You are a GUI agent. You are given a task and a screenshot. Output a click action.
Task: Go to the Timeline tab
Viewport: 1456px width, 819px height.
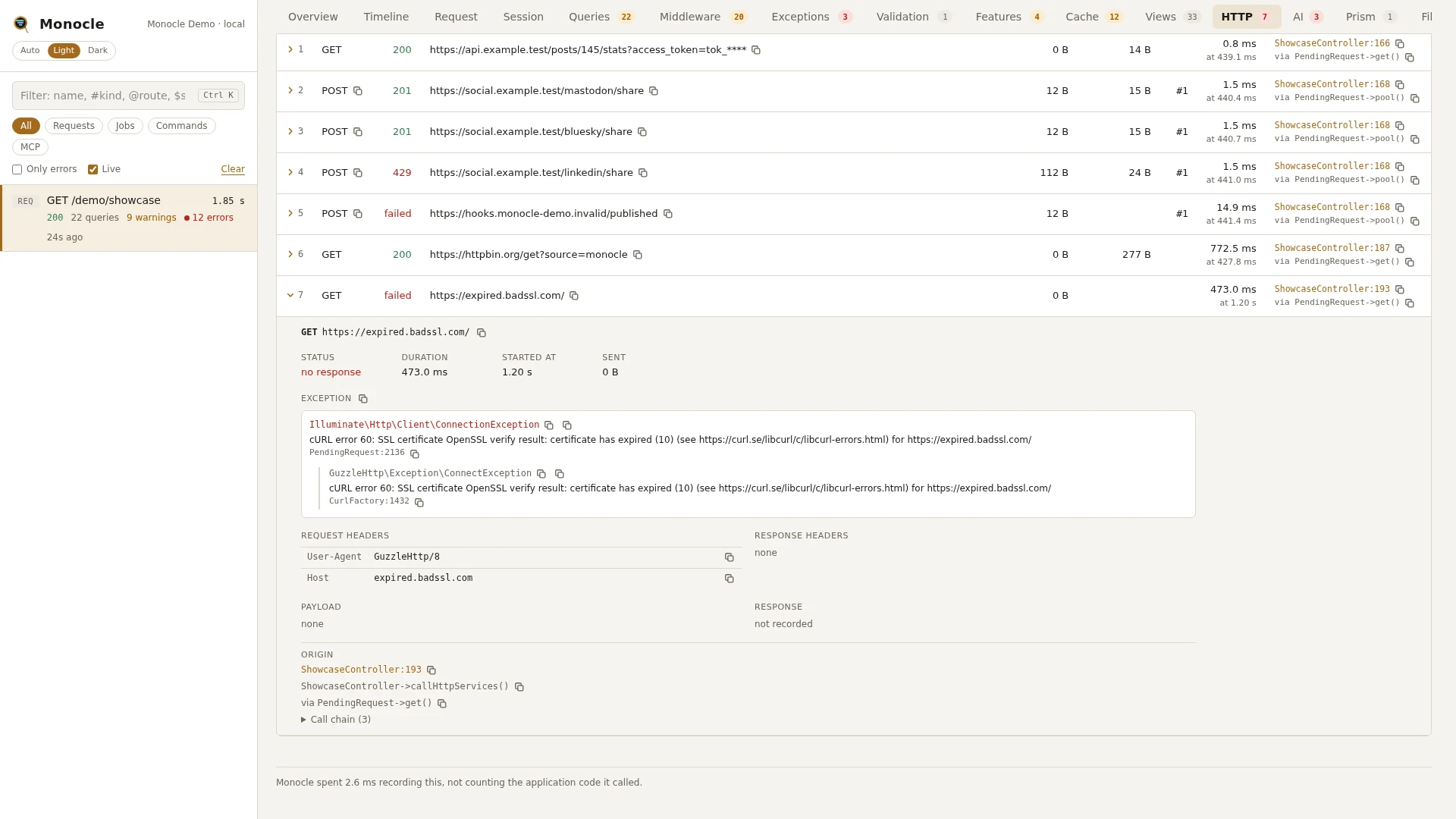(x=386, y=17)
